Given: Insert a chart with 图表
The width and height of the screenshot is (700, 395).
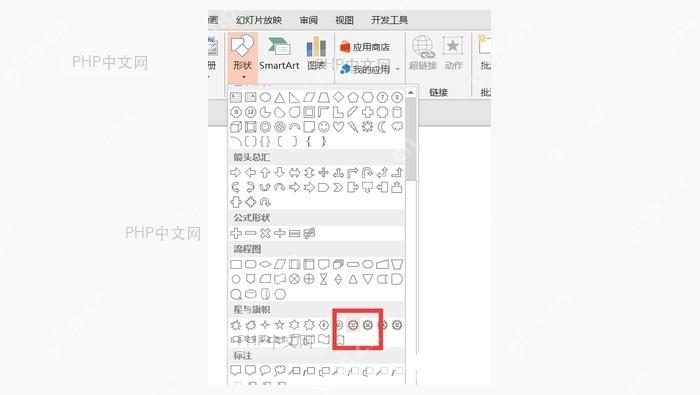Looking at the screenshot, I should [316, 54].
